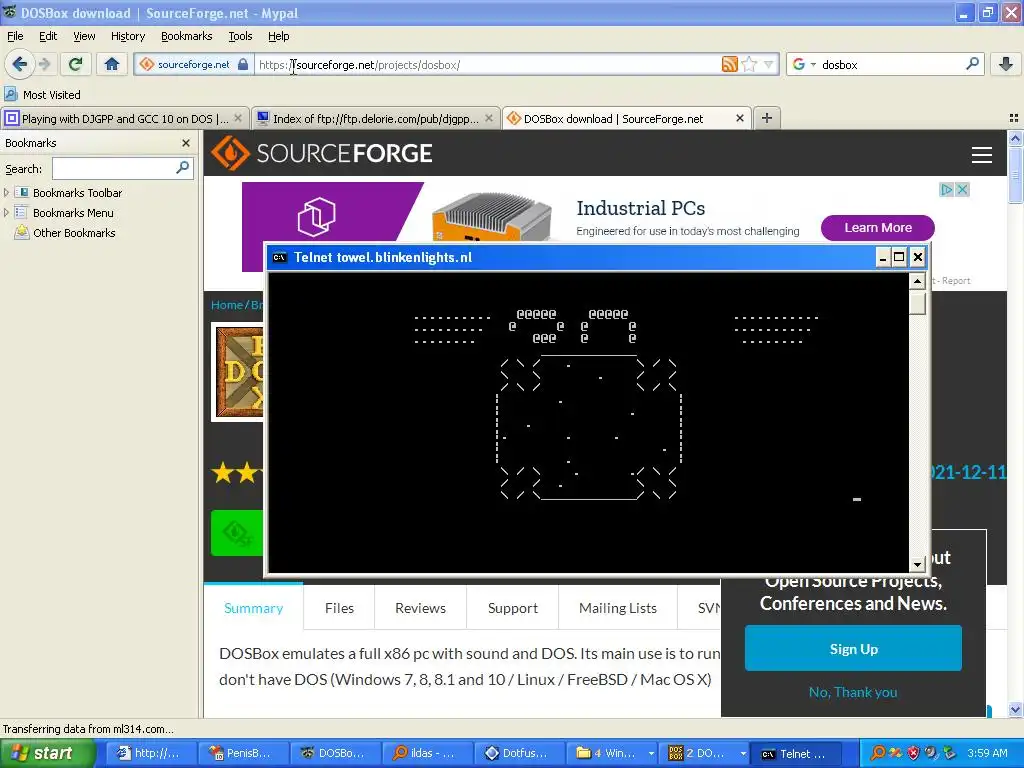Open the Mailing Lists tab
Image resolution: width=1024 pixels, height=768 pixels.
pyautogui.click(x=618, y=608)
